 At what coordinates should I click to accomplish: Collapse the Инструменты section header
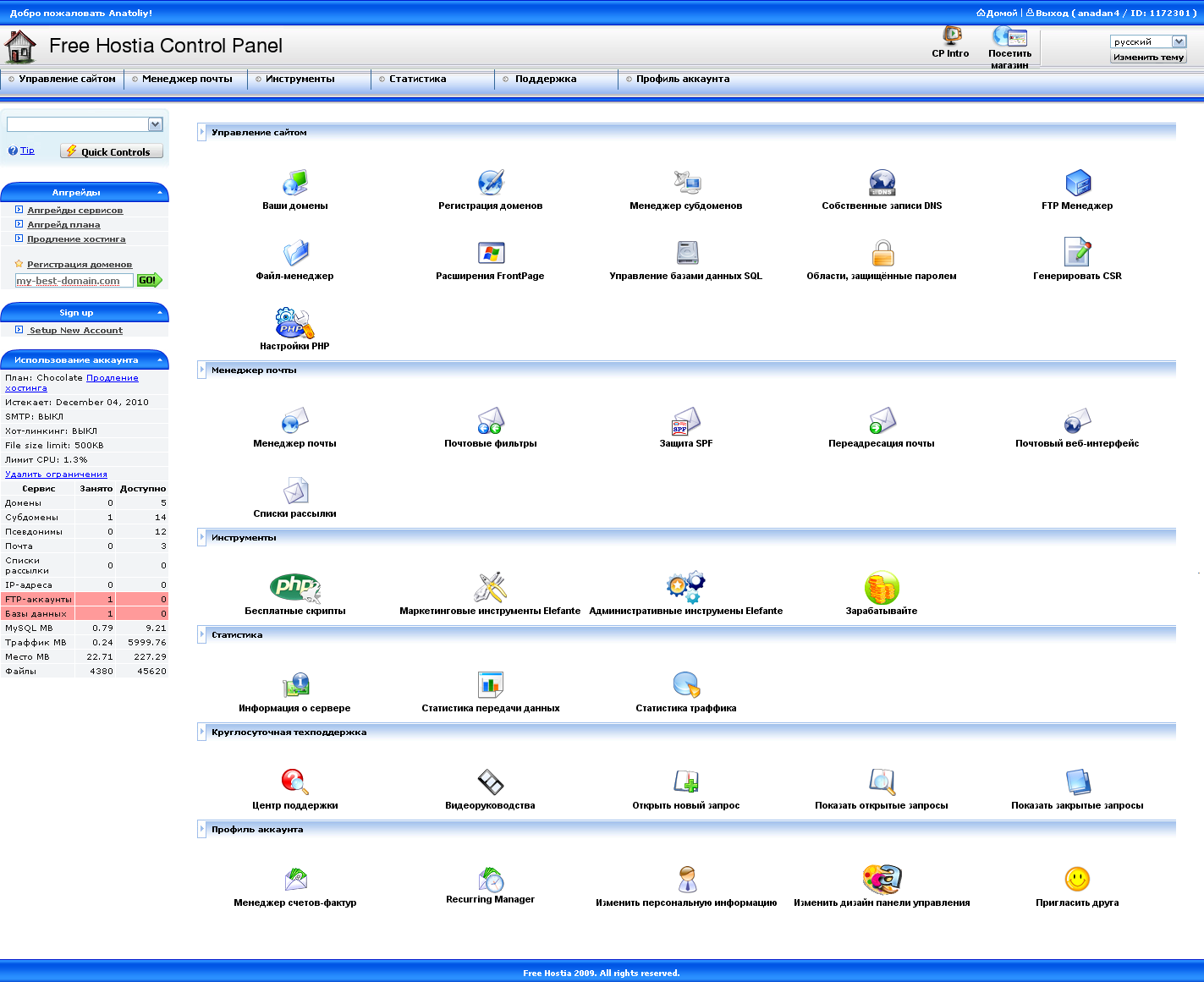pyautogui.click(x=202, y=537)
